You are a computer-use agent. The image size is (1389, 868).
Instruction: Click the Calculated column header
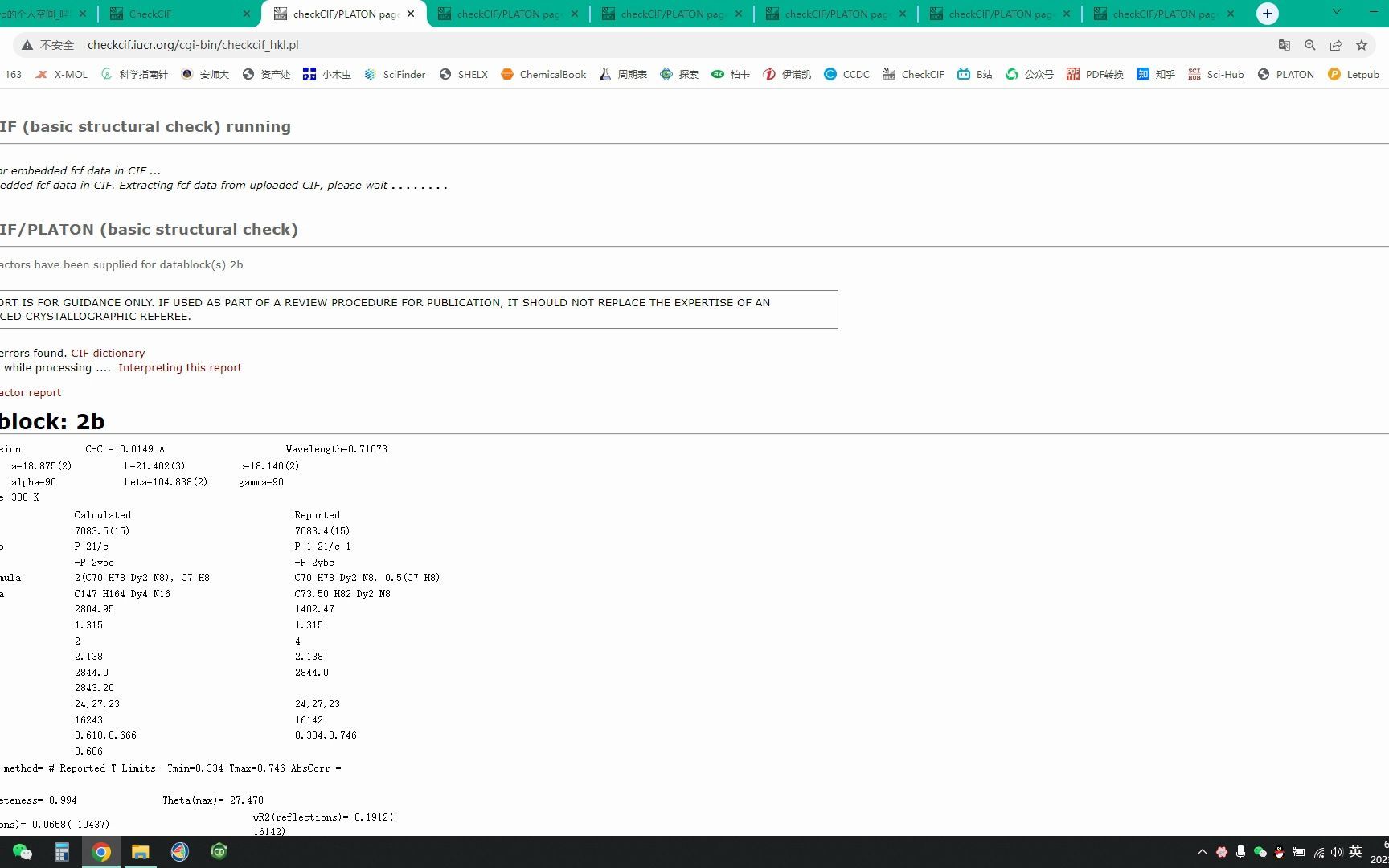tap(103, 515)
